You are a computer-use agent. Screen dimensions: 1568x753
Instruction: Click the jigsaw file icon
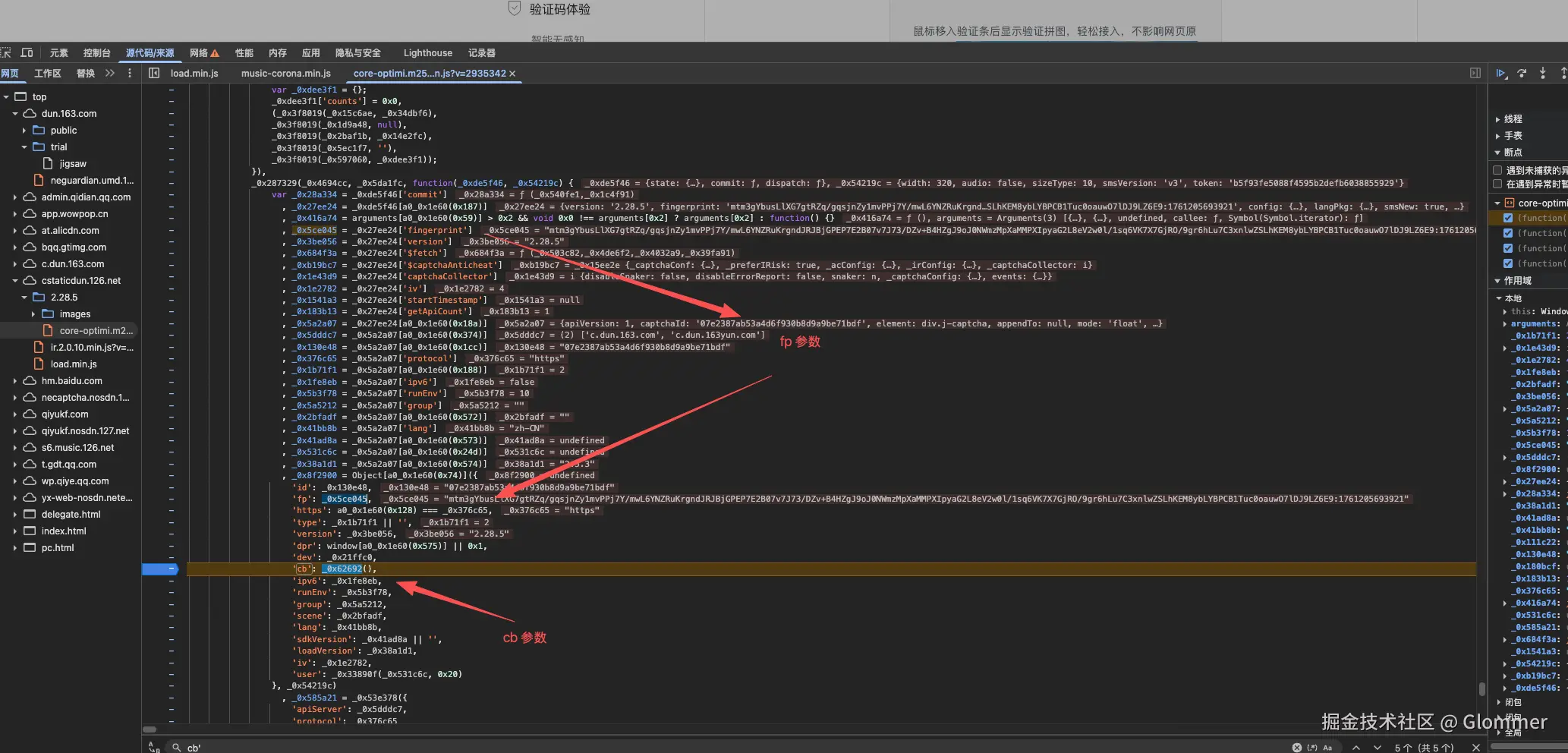[x=48, y=163]
